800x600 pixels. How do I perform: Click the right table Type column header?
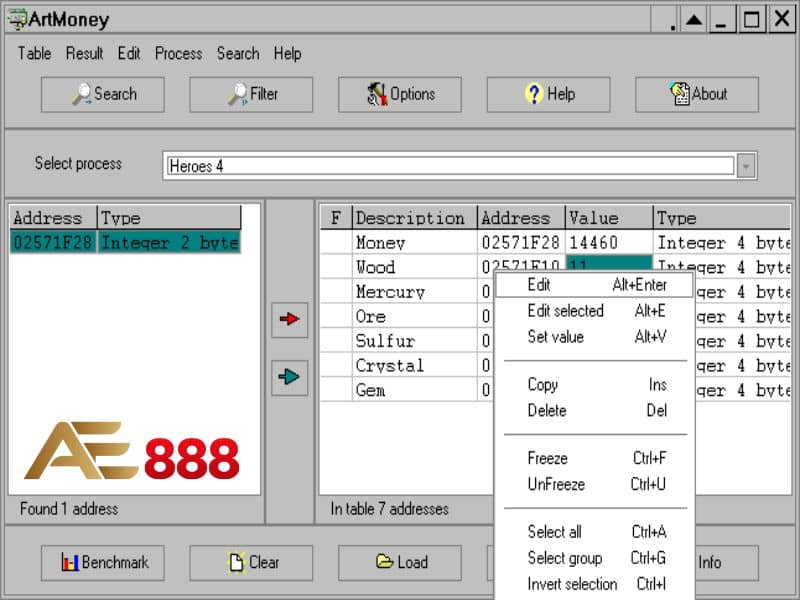coord(721,218)
